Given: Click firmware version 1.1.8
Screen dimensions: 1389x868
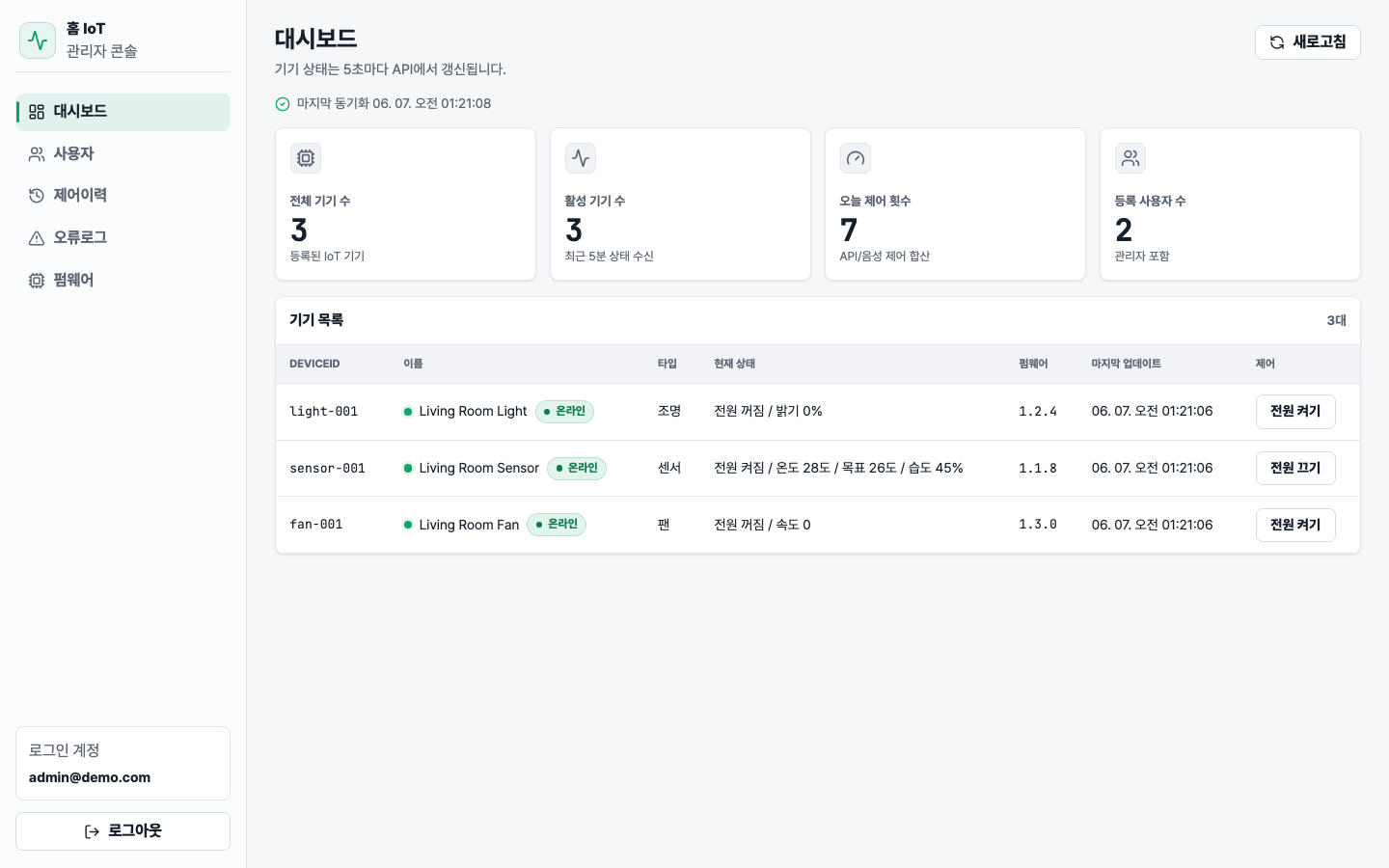Looking at the screenshot, I should click(1038, 469).
